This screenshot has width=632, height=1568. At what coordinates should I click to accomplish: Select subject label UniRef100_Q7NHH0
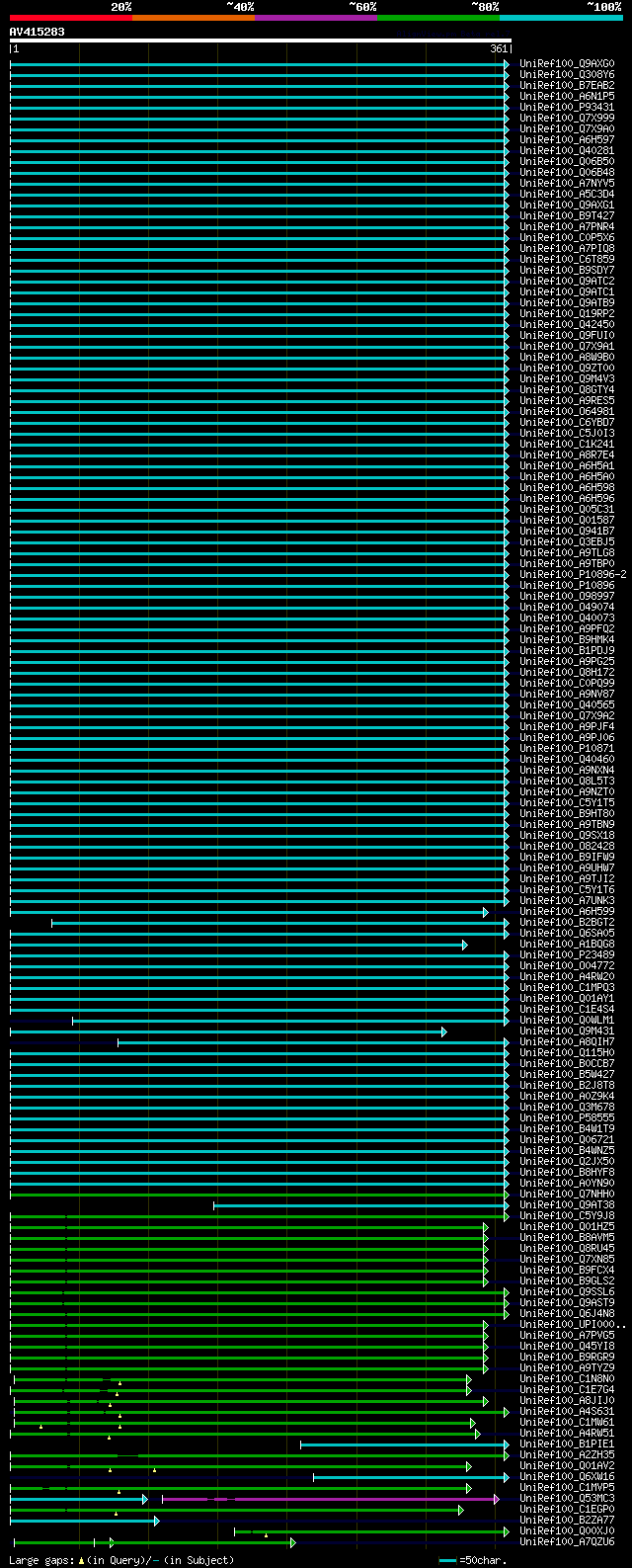567,1194
